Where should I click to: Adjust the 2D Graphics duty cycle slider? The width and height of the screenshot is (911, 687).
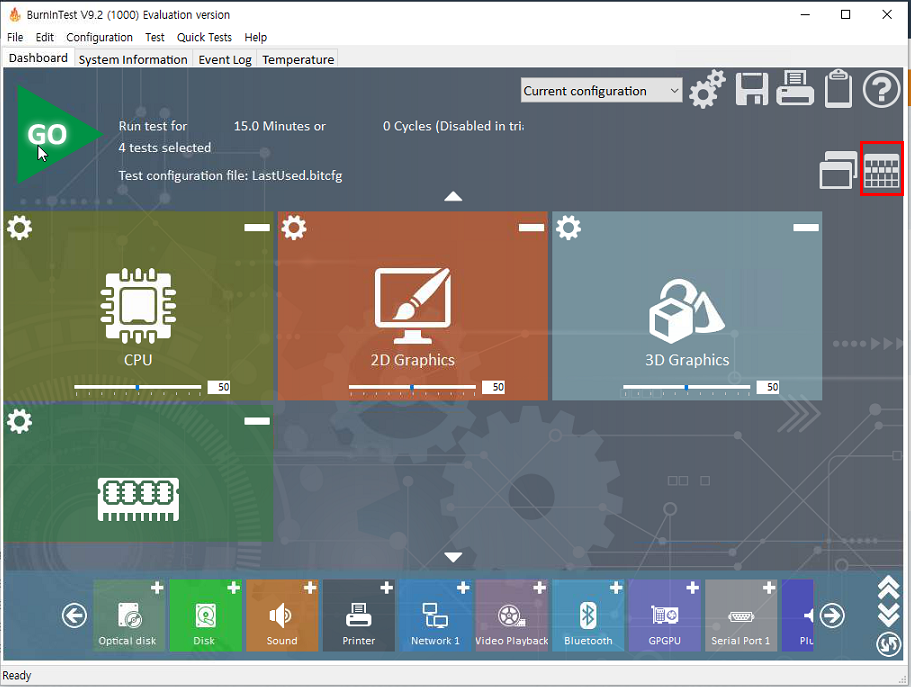(x=412, y=387)
